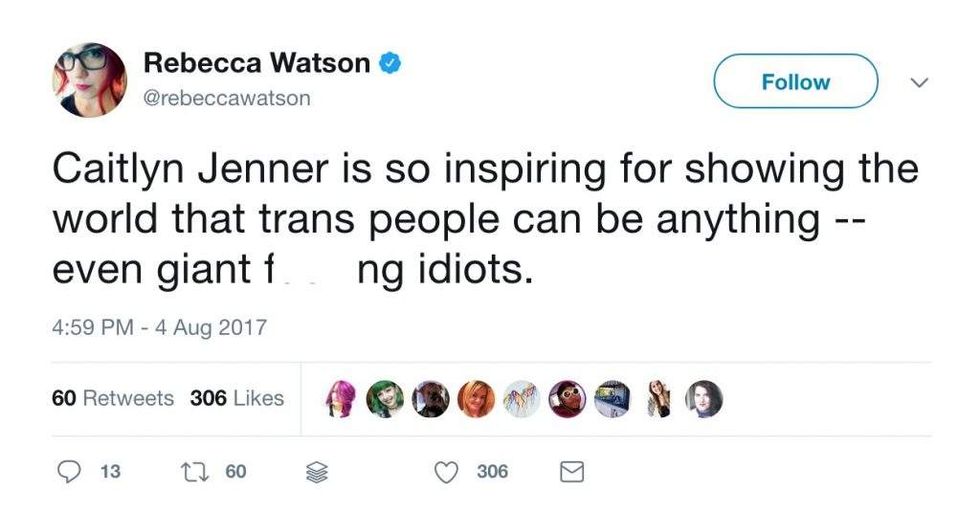This screenshot has height=514, width=980.
Task: Open the 4:59 PM - 4 Aug 2017 timestamp
Action: tap(158, 327)
